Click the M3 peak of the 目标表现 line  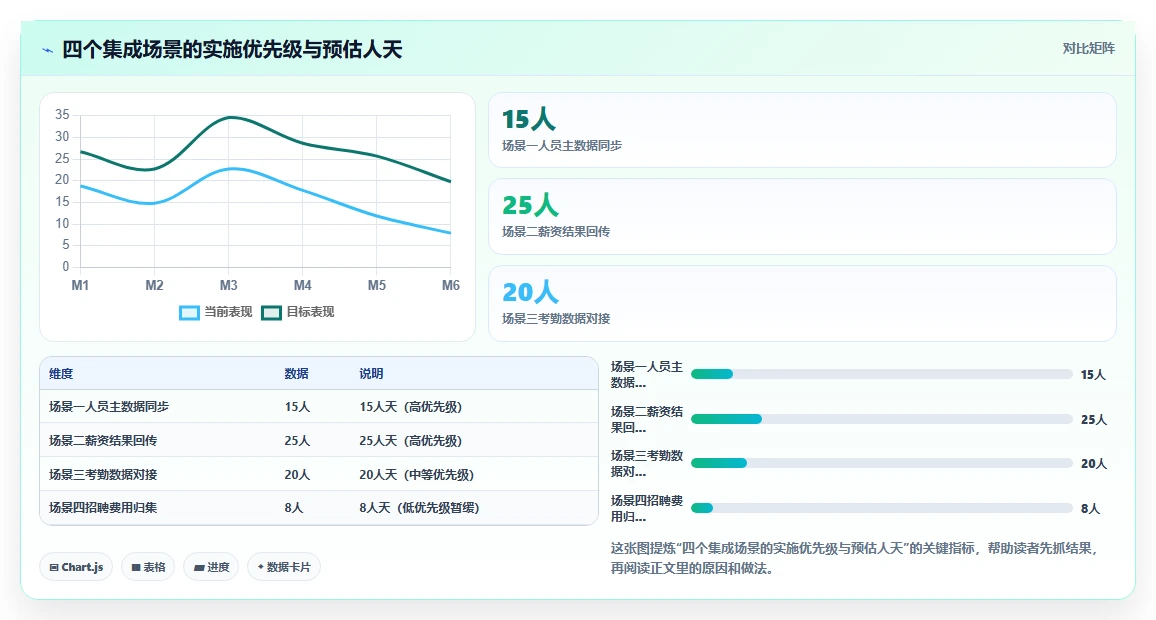(x=230, y=117)
